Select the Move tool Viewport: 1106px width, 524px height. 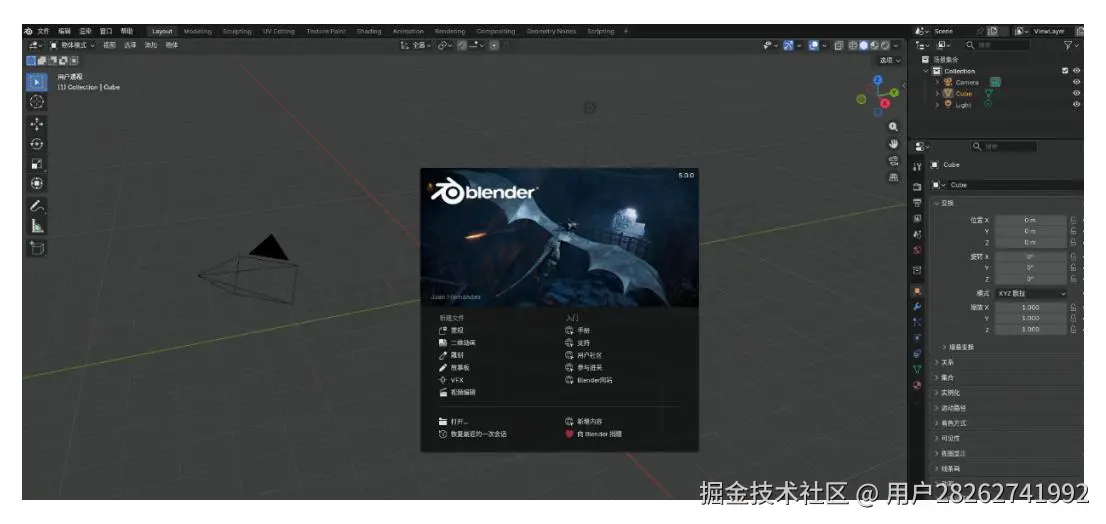[37, 124]
